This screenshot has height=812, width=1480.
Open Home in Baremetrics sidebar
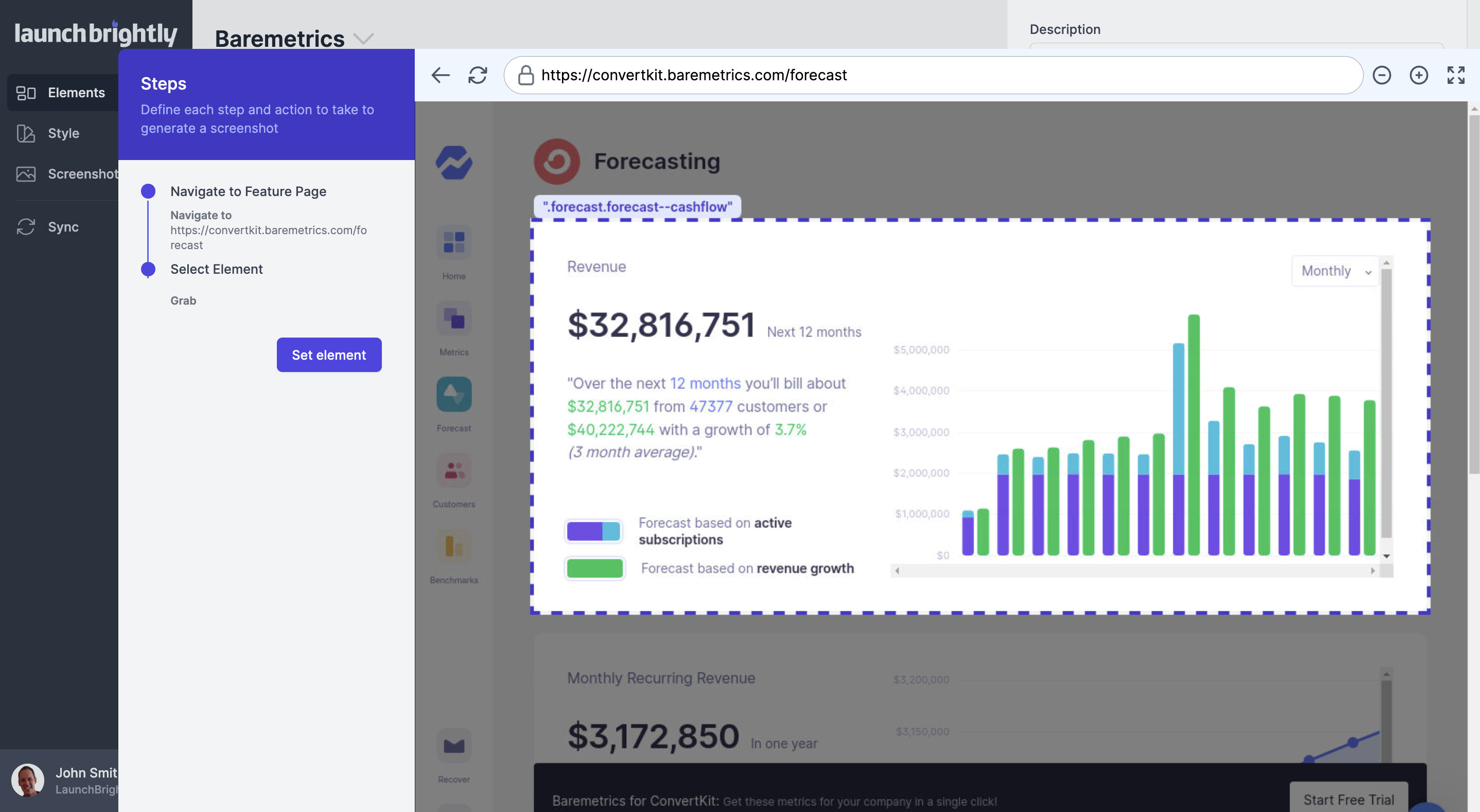pos(454,252)
